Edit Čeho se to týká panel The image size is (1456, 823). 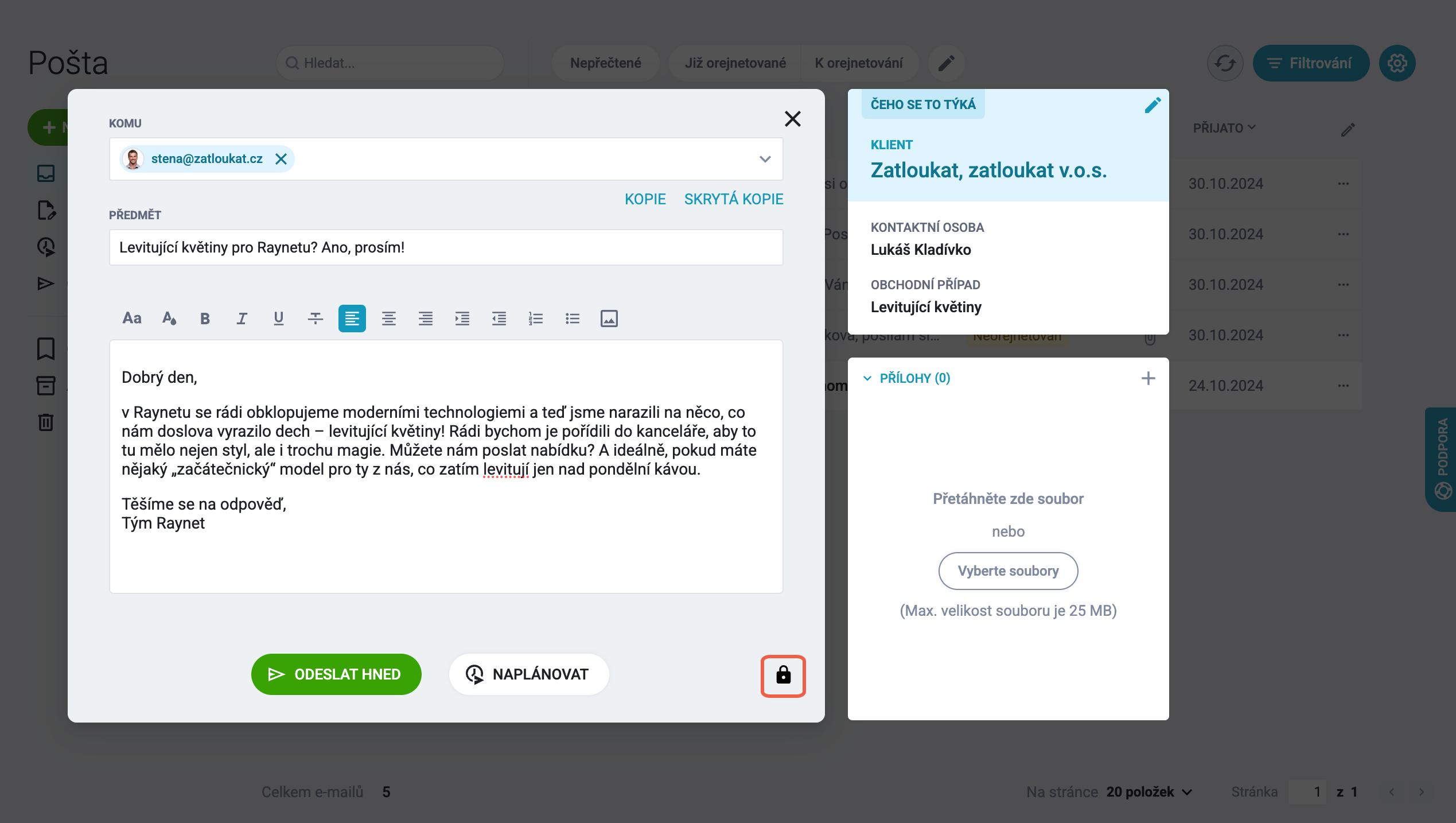(1153, 105)
